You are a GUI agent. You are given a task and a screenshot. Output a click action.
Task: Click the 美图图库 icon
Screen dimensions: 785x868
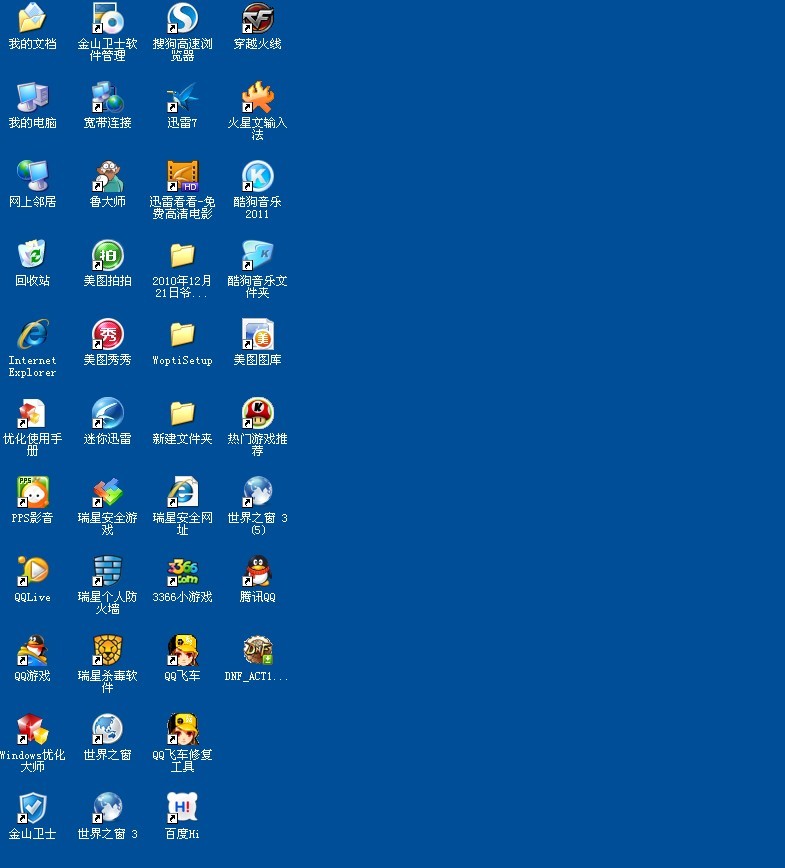[257, 334]
